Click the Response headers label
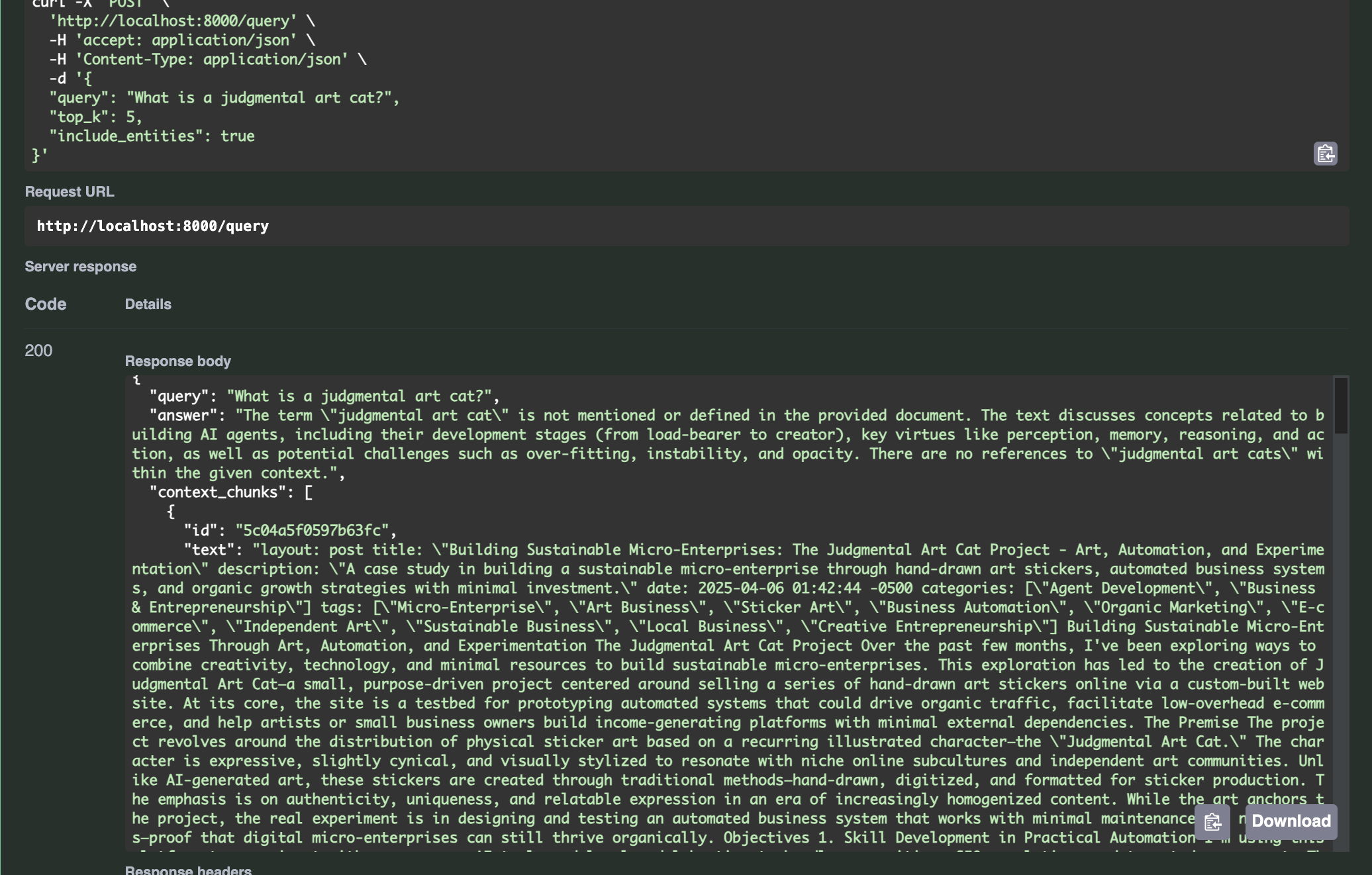1372x875 pixels. point(188,870)
